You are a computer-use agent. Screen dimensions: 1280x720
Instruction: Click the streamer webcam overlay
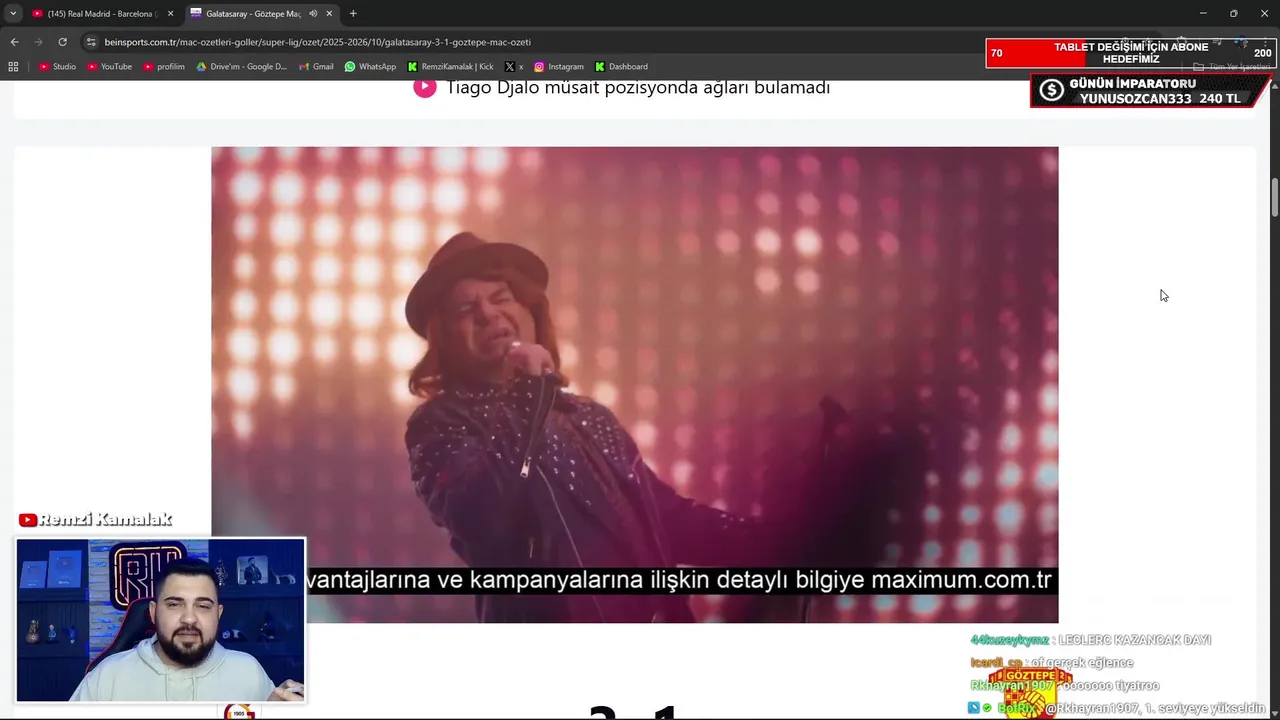(x=160, y=620)
